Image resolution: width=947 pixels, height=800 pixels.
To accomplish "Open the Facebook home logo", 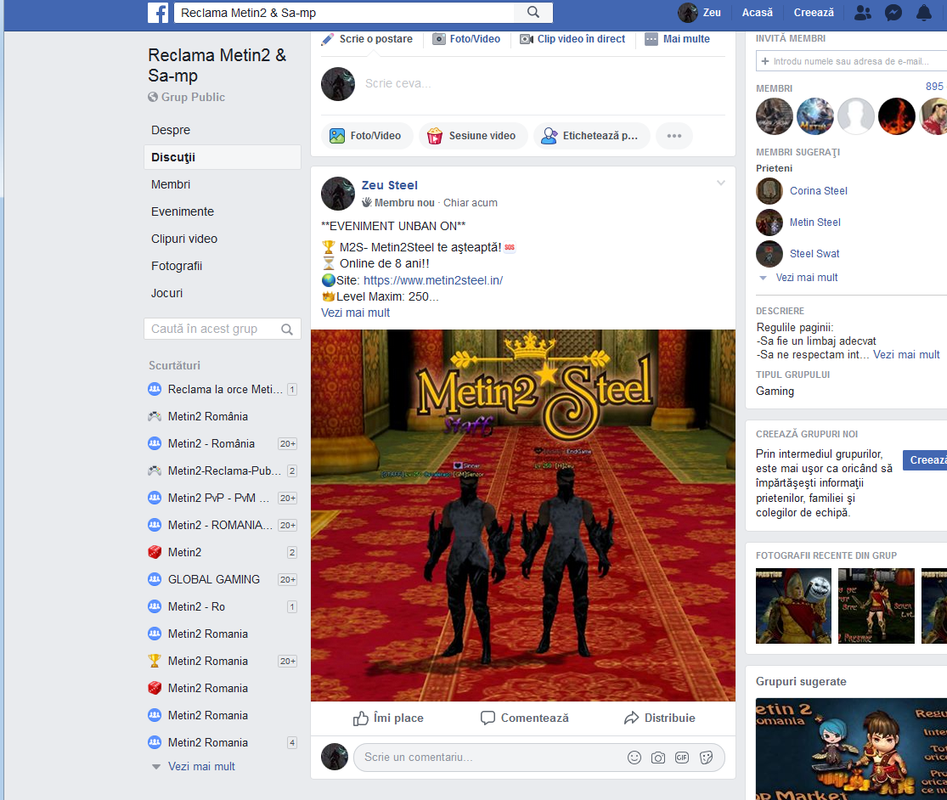I will point(158,13).
